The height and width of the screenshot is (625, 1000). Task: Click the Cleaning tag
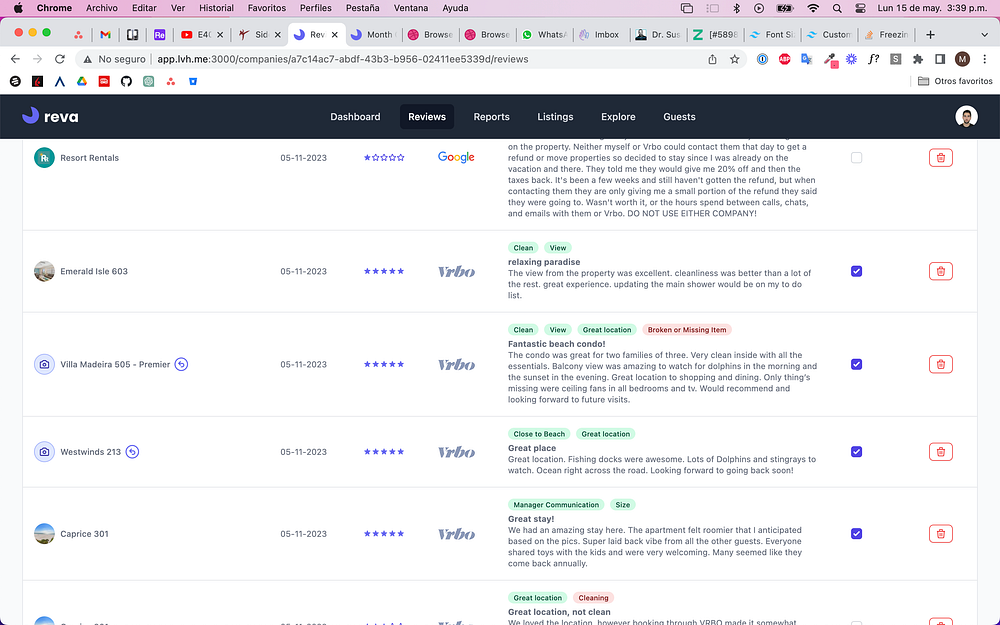pyautogui.click(x=593, y=598)
